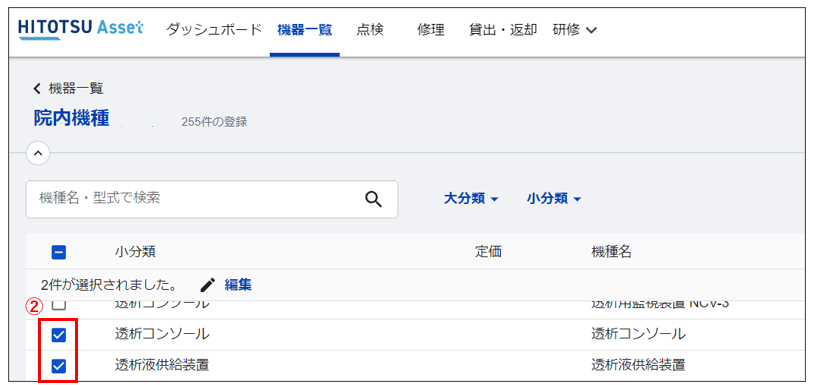Open the 修理 tab

[x=431, y=30]
